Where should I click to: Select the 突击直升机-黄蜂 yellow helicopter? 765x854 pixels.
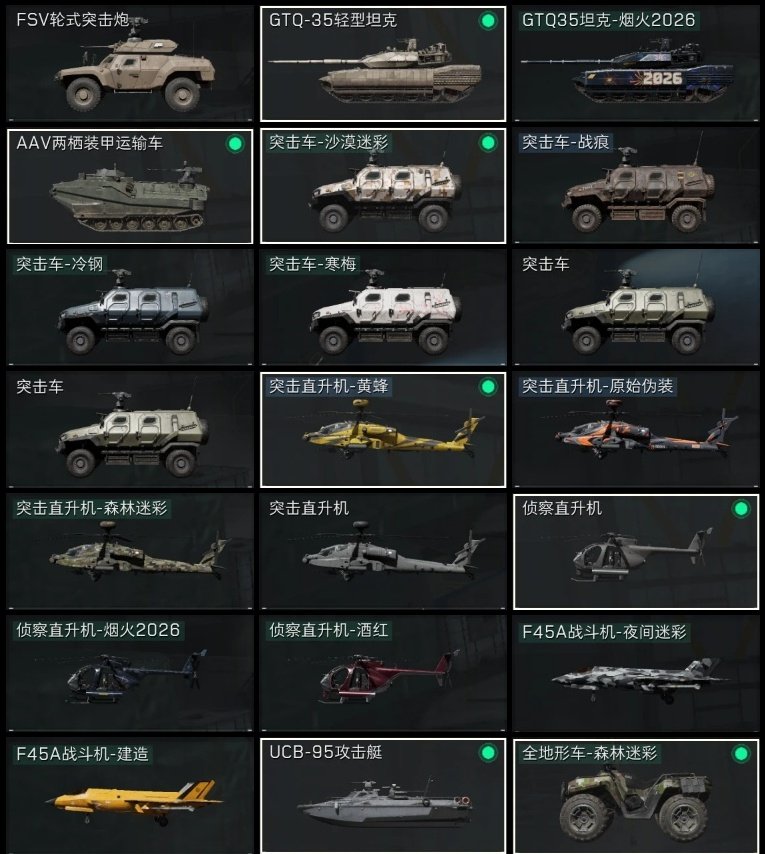(383, 430)
